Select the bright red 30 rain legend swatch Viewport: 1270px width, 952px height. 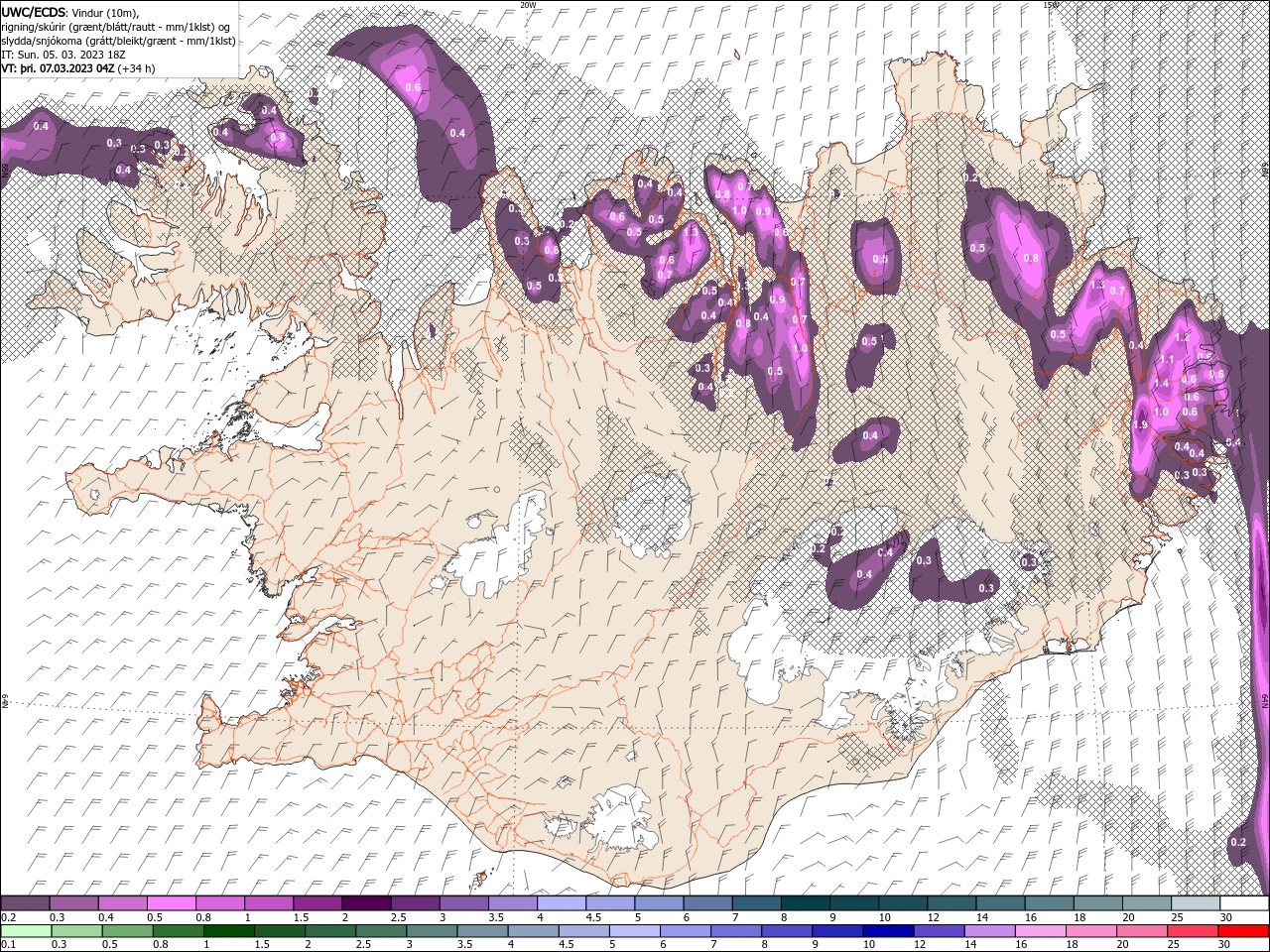tap(1243, 930)
